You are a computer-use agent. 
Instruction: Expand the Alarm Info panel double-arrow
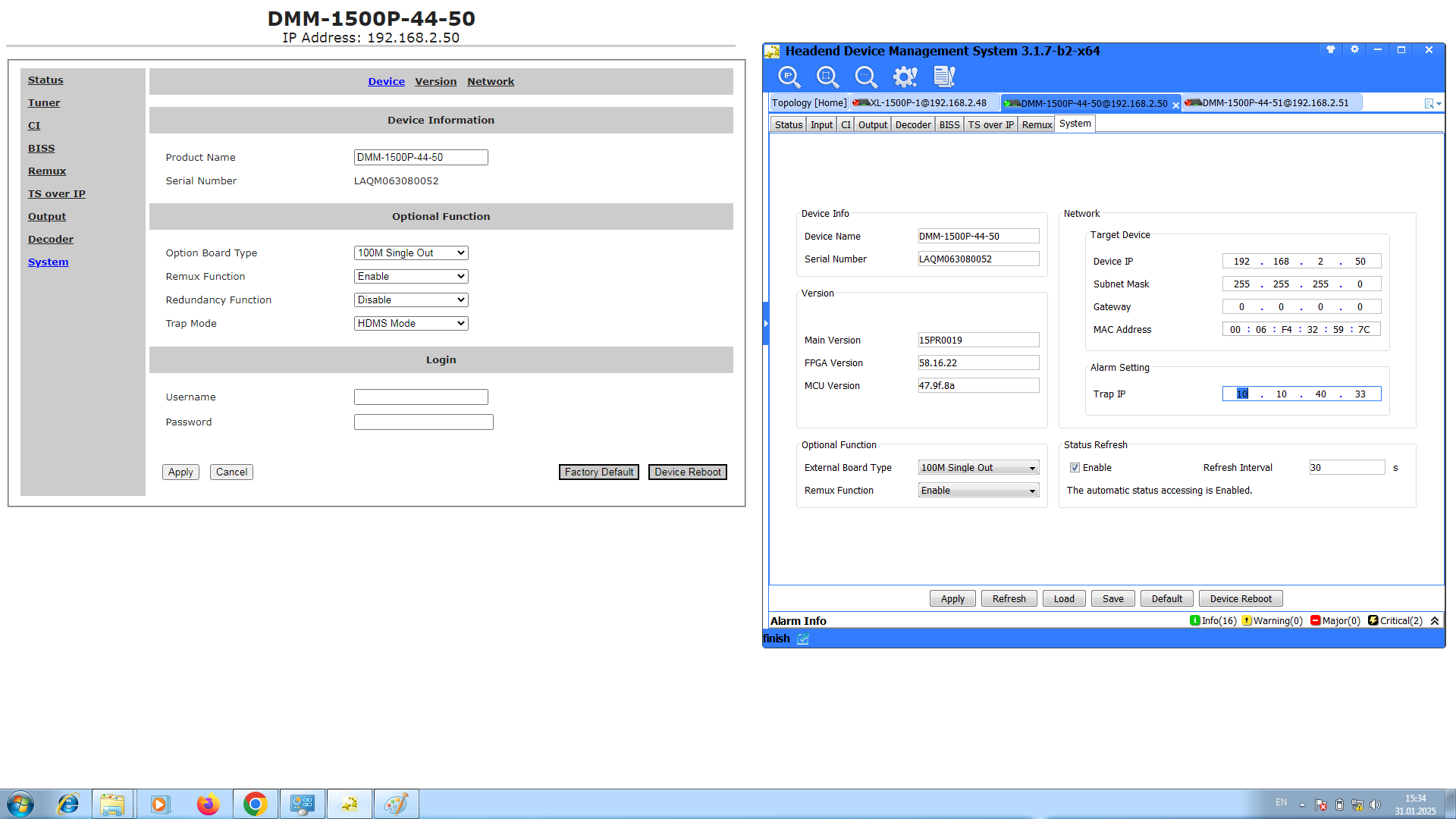point(1435,621)
